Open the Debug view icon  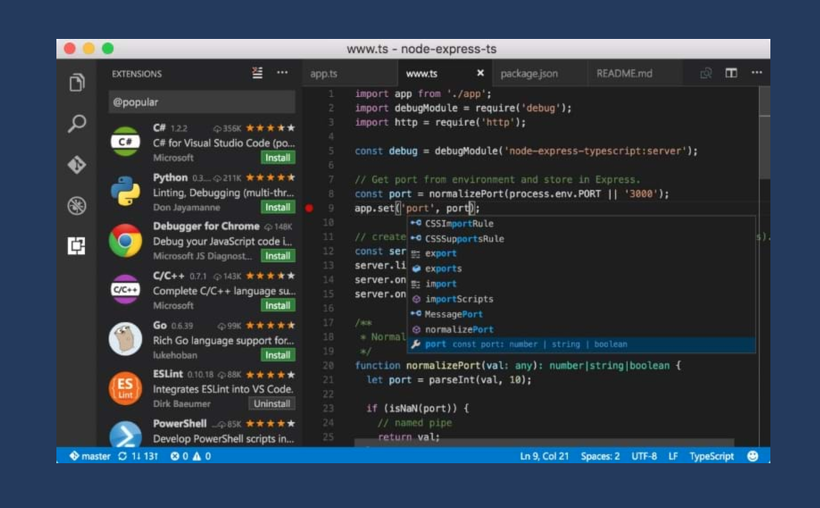pyautogui.click(x=77, y=206)
